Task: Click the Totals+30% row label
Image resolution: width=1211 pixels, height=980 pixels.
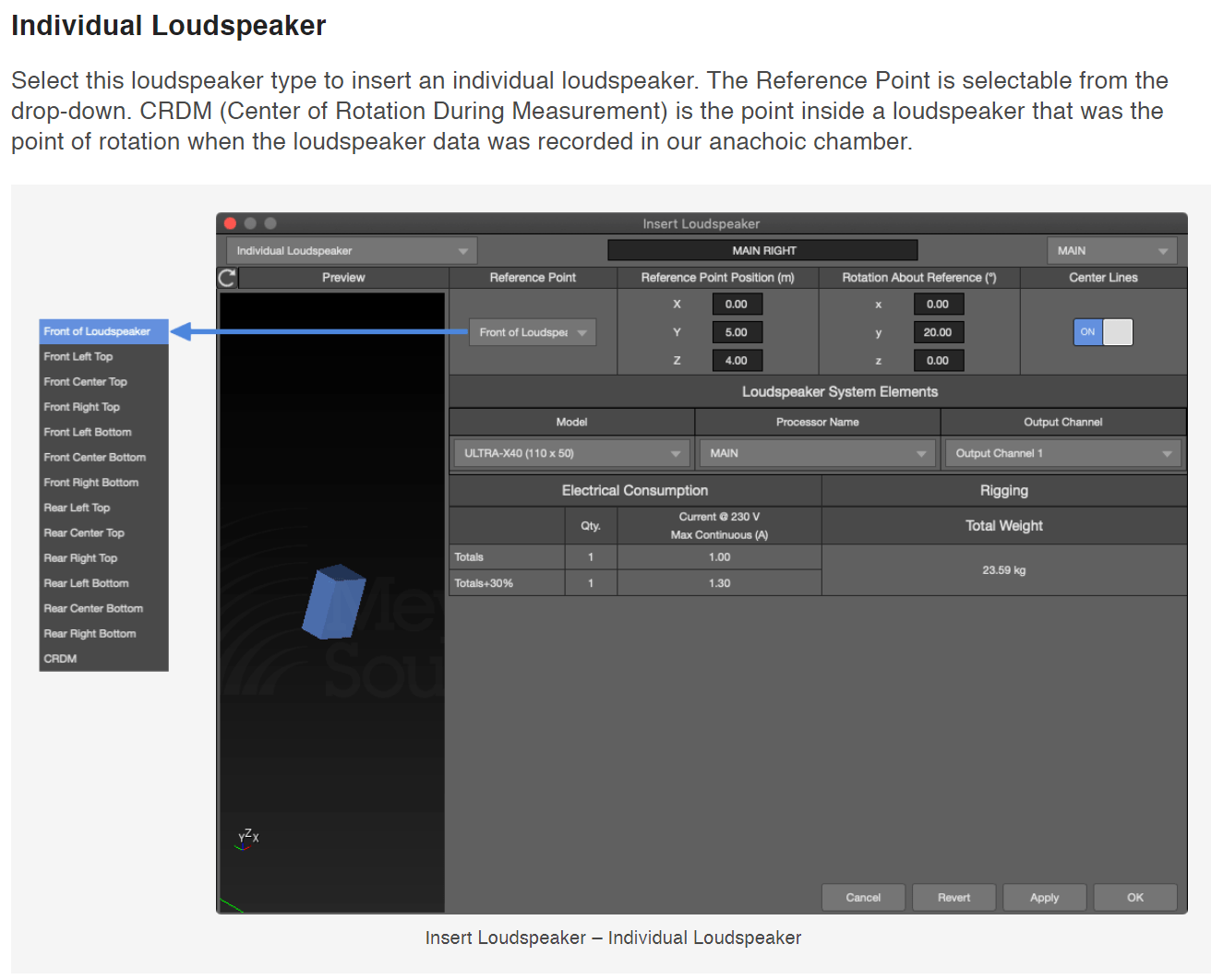Action: point(484,583)
